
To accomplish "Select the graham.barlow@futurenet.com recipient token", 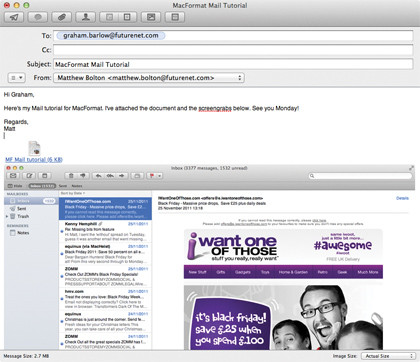I will (x=111, y=35).
